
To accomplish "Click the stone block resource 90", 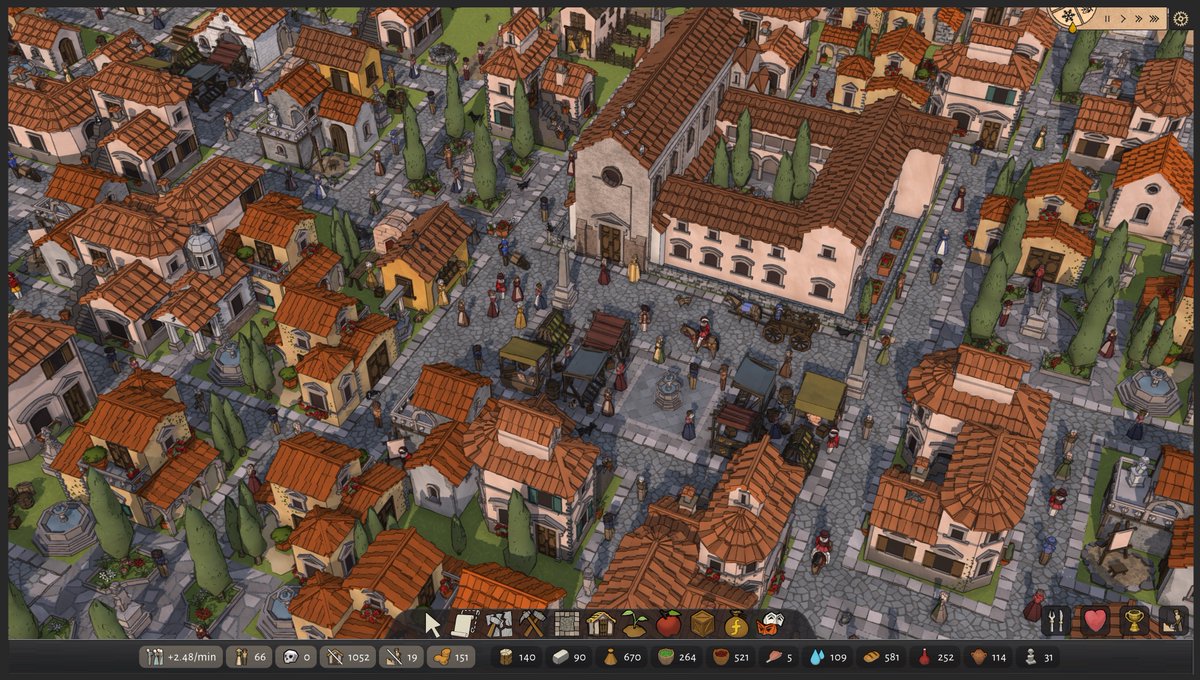I will click(570, 657).
